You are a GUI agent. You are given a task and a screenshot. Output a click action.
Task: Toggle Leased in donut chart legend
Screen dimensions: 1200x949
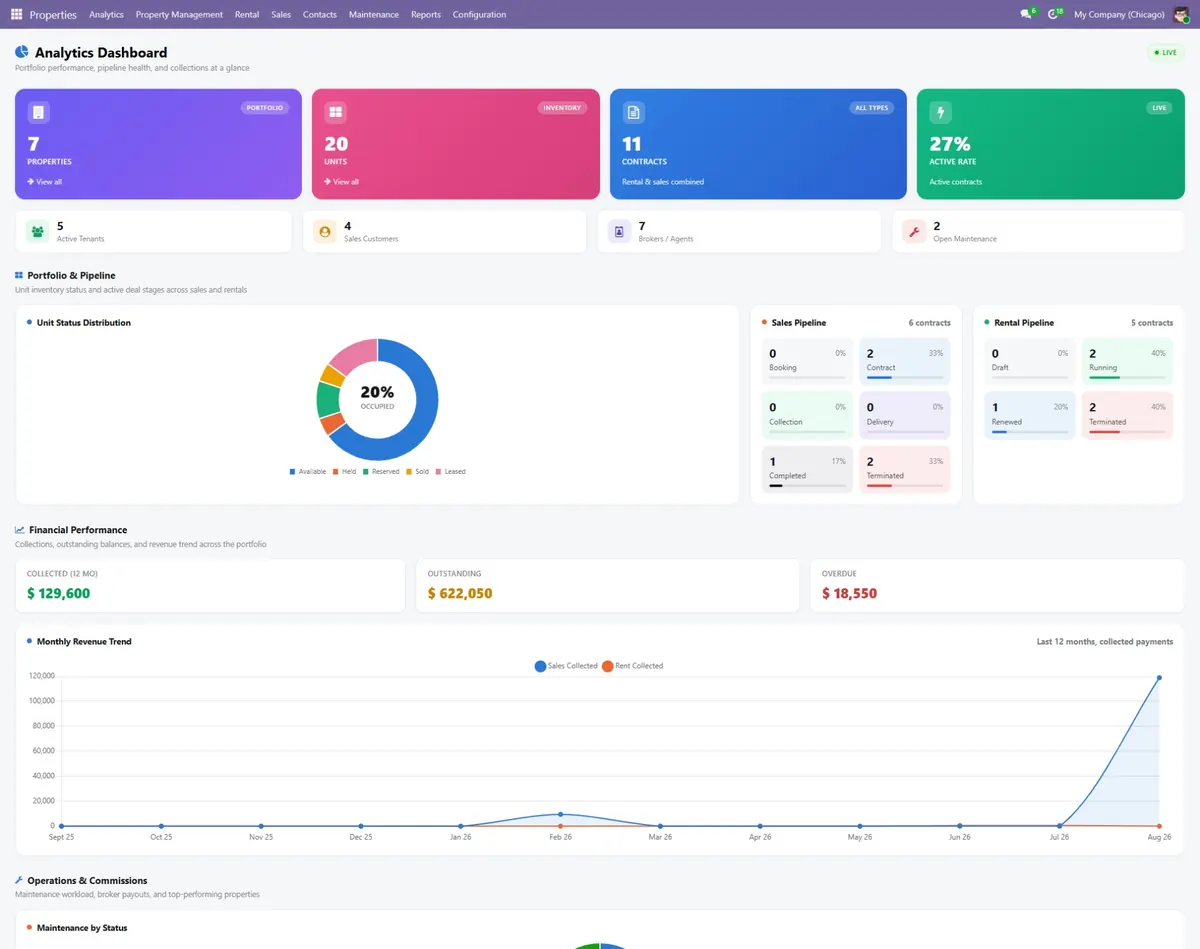[450, 471]
